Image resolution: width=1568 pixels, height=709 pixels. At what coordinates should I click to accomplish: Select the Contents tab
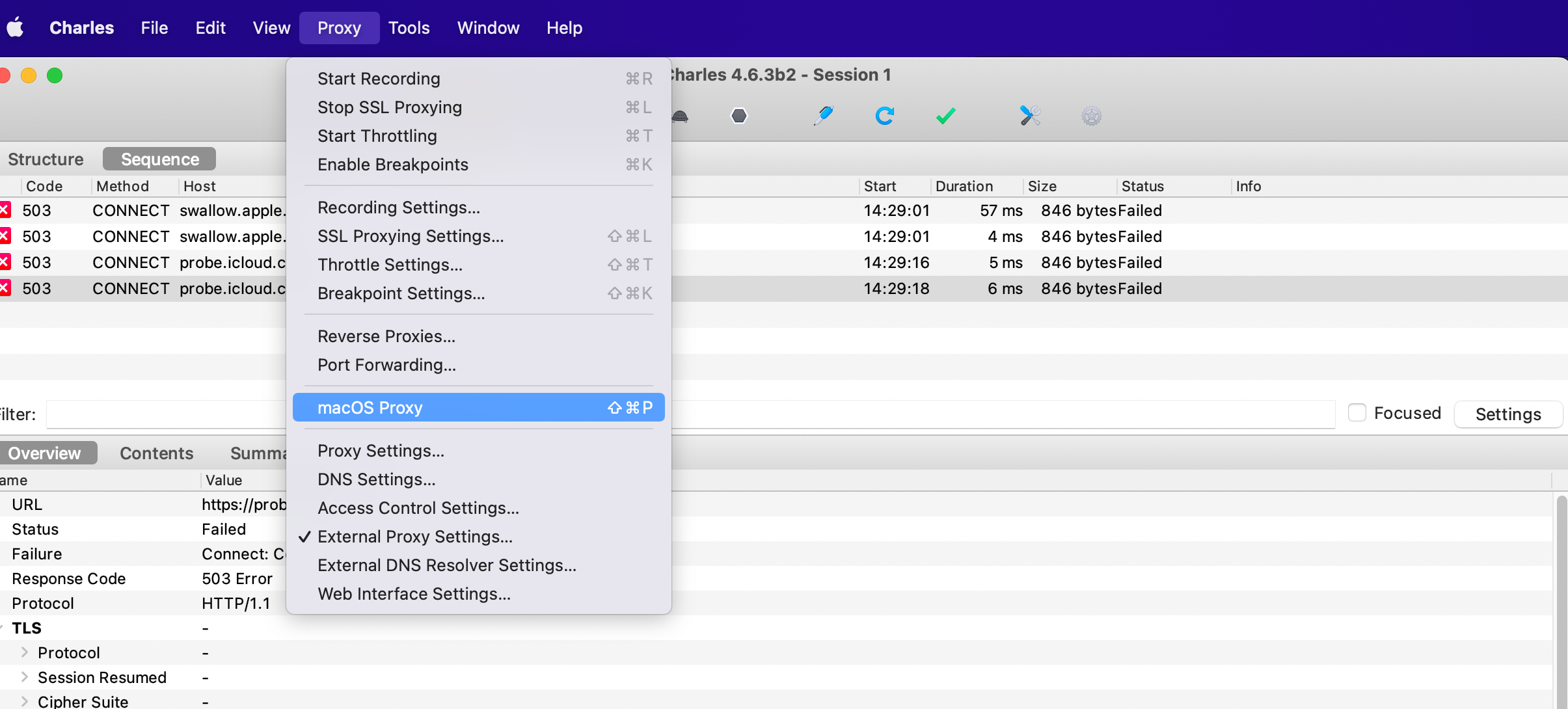(x=157, y=453)
